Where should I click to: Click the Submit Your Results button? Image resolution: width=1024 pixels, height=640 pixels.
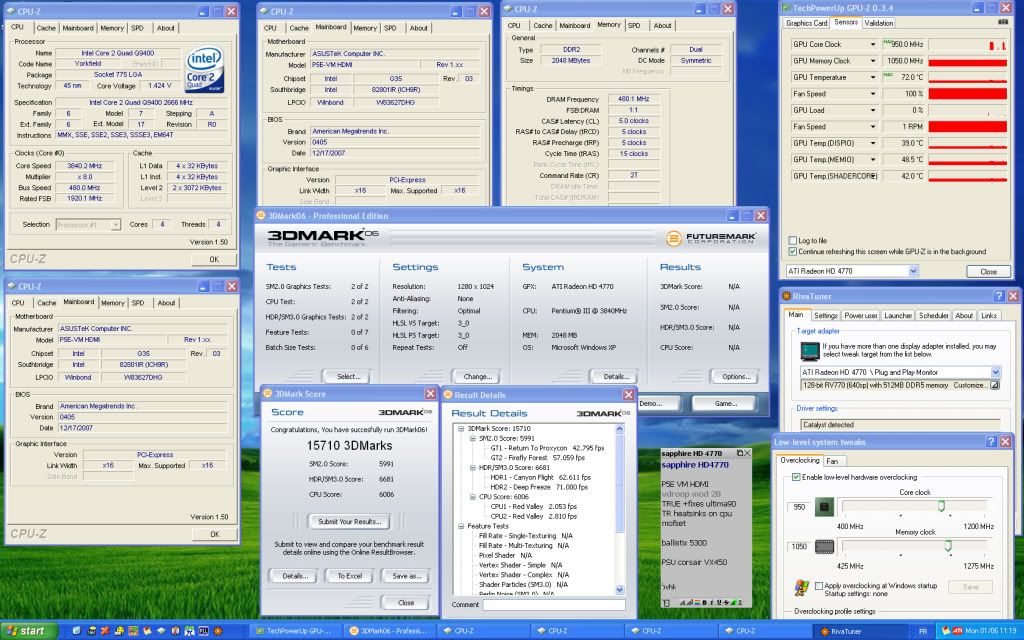348,521
